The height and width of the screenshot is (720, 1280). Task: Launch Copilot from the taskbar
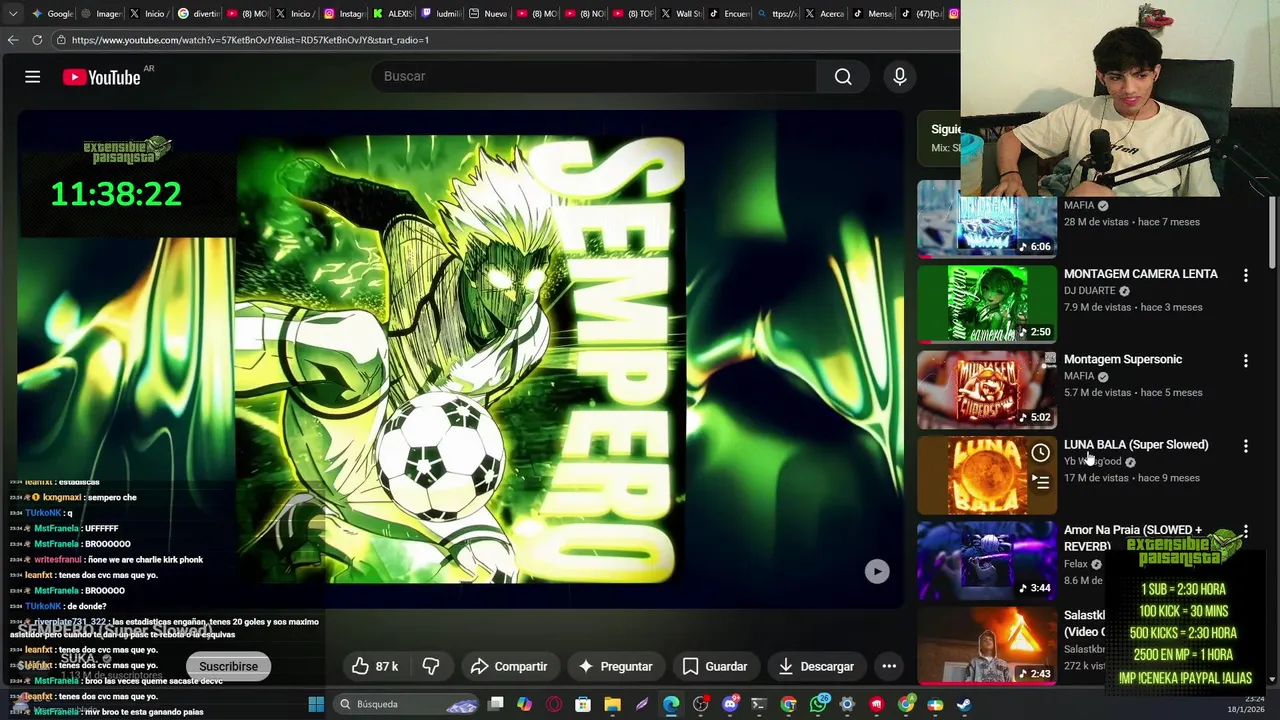click(524, 704)
